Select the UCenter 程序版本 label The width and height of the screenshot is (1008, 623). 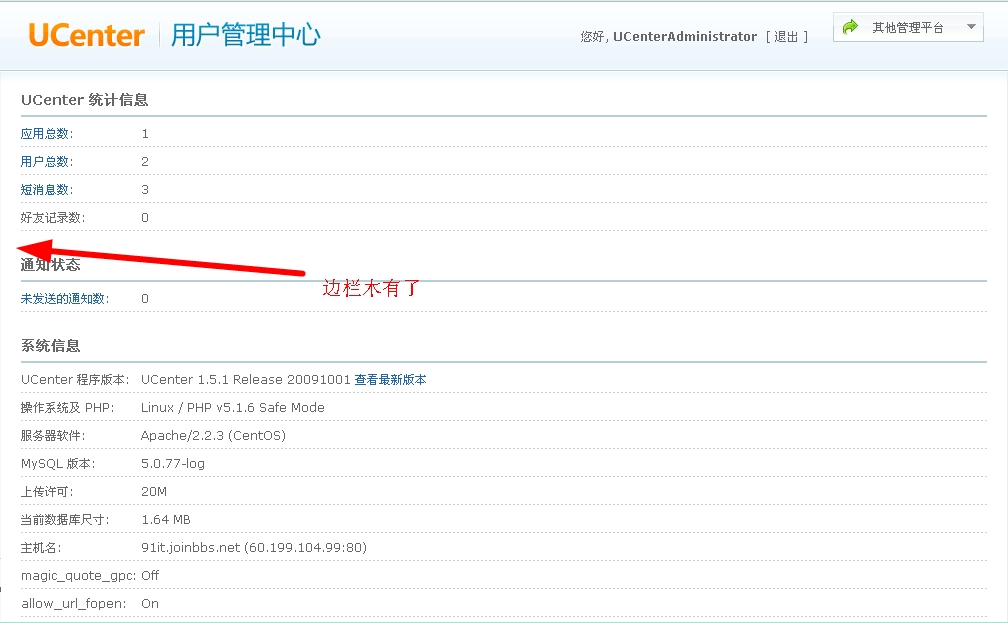pos(75,379)
